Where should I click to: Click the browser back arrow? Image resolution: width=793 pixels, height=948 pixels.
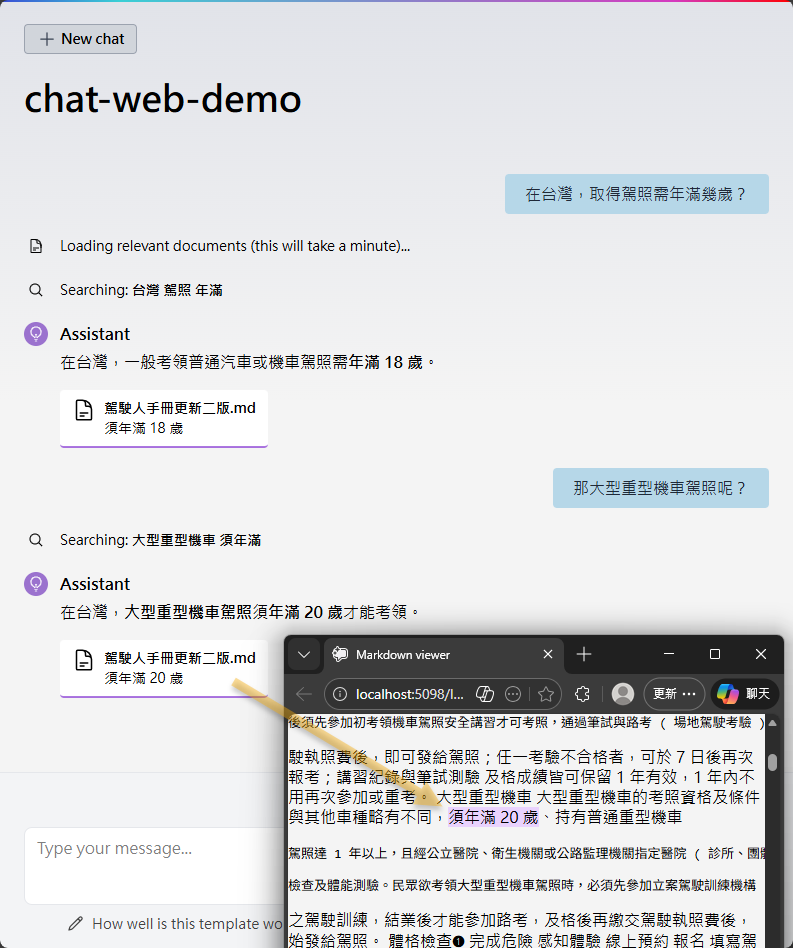[304, 694]
